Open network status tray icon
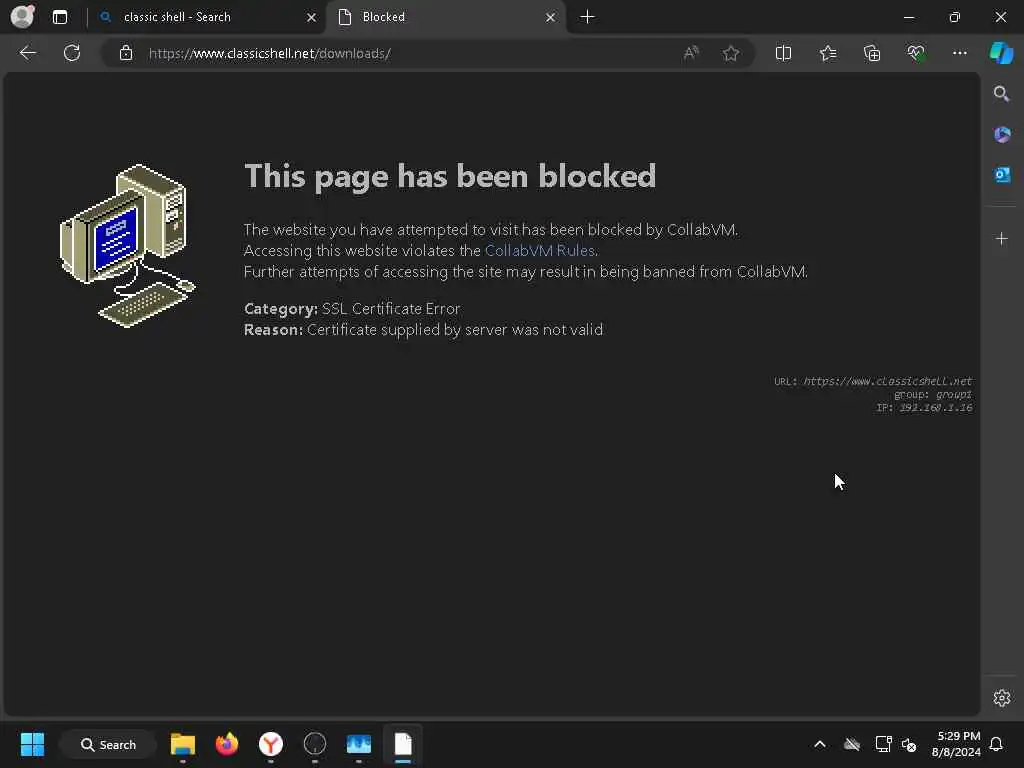This screenshot has width=1024, height=768. (x=883, y=744)
